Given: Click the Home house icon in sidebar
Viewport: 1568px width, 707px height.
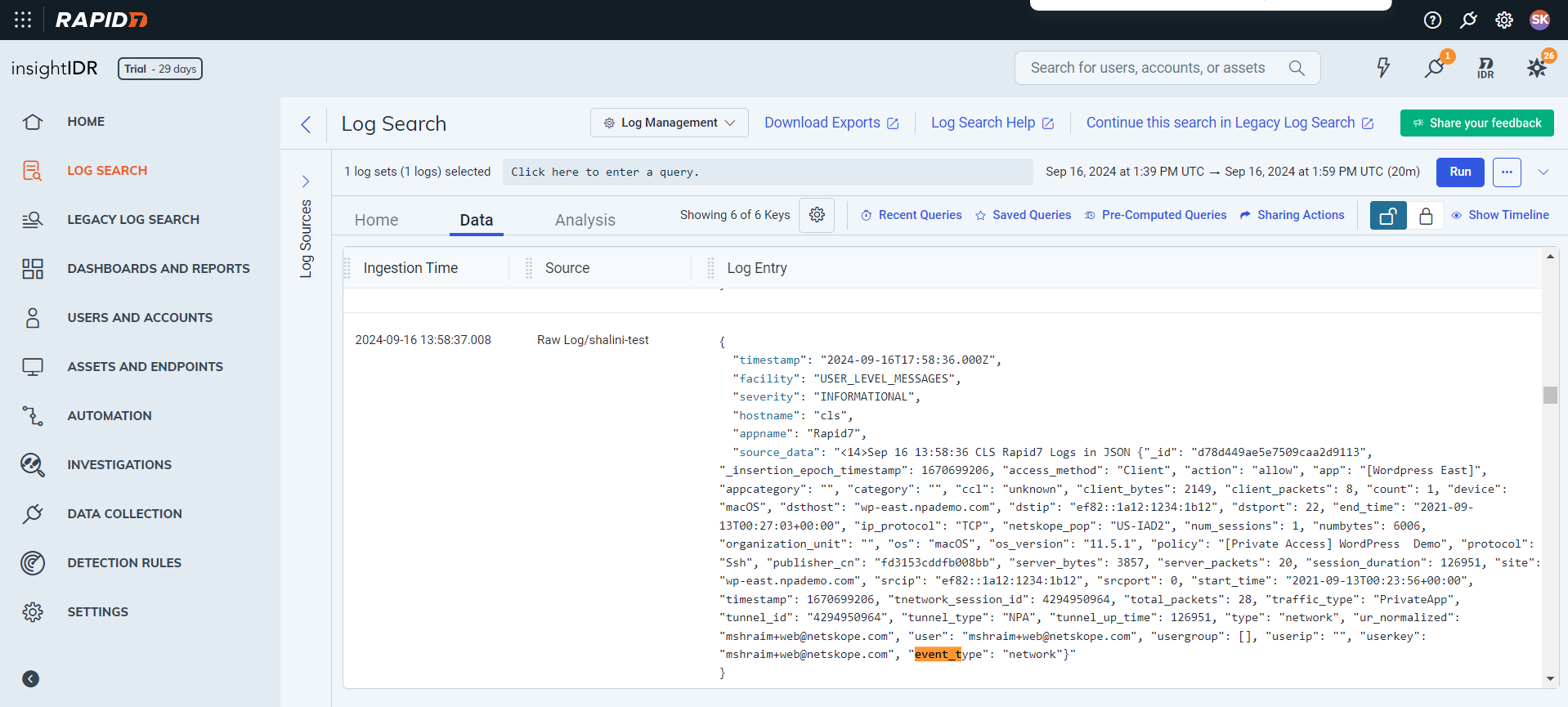Looking at the screenshot, I should 33,122.
